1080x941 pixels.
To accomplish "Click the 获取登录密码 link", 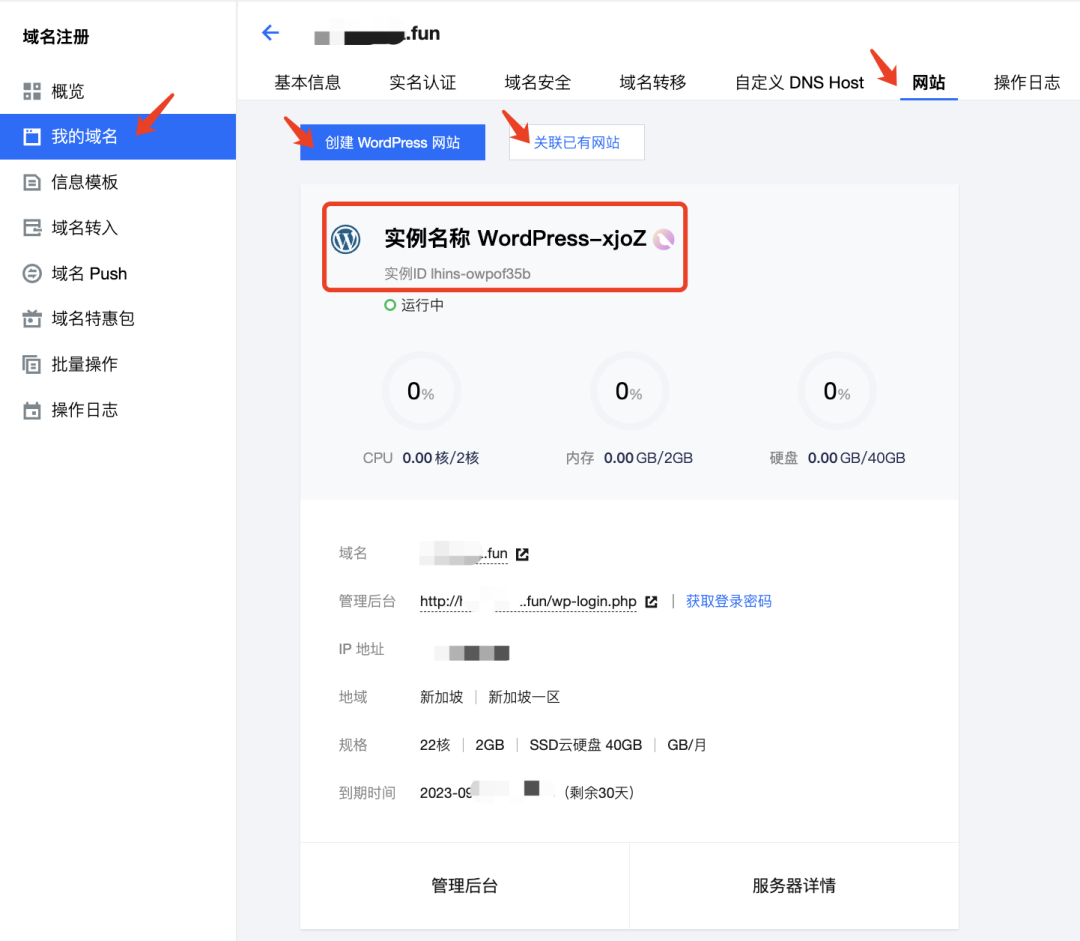I will (728, 602).
